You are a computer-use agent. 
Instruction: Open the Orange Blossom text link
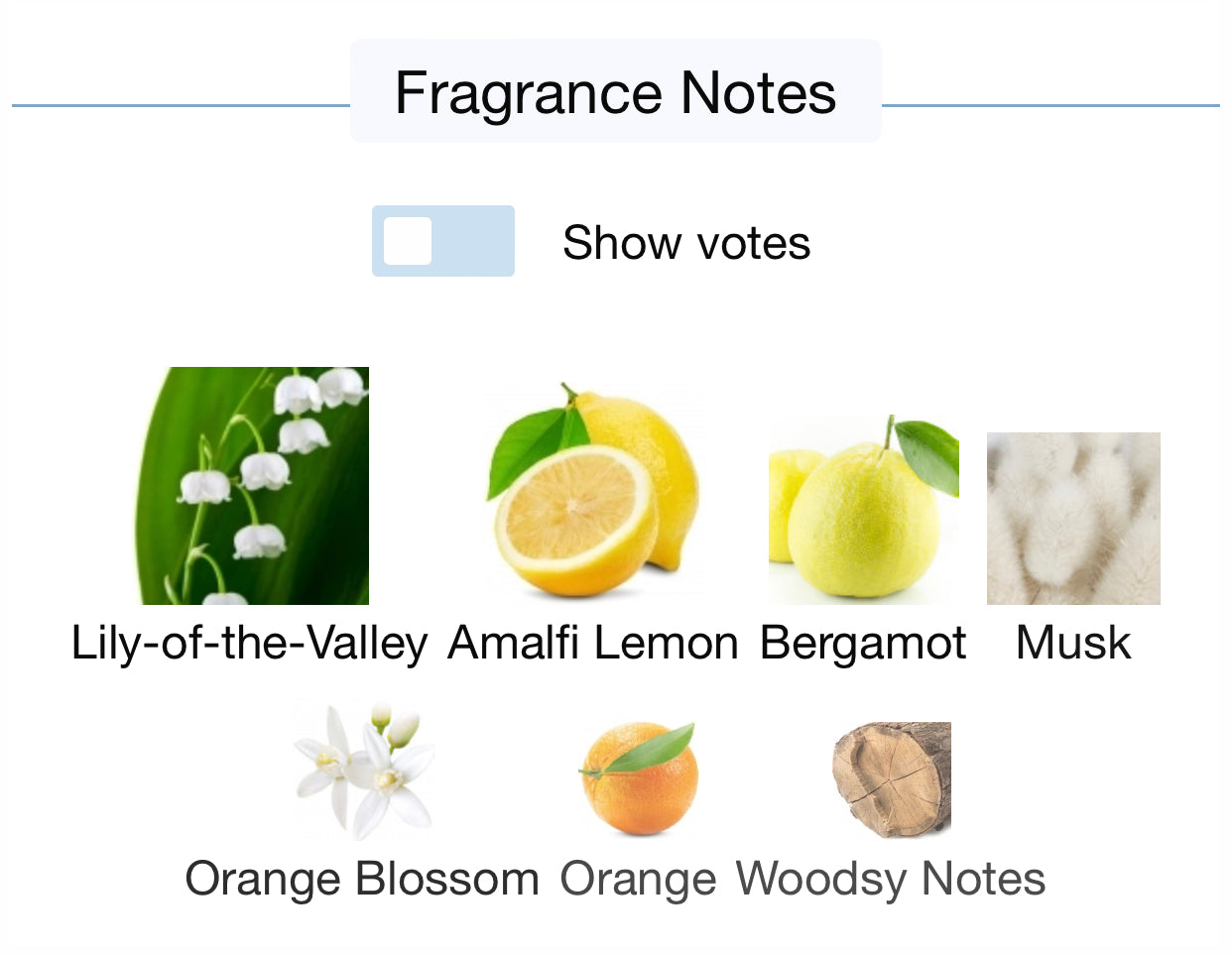click(x=362, y=879)
